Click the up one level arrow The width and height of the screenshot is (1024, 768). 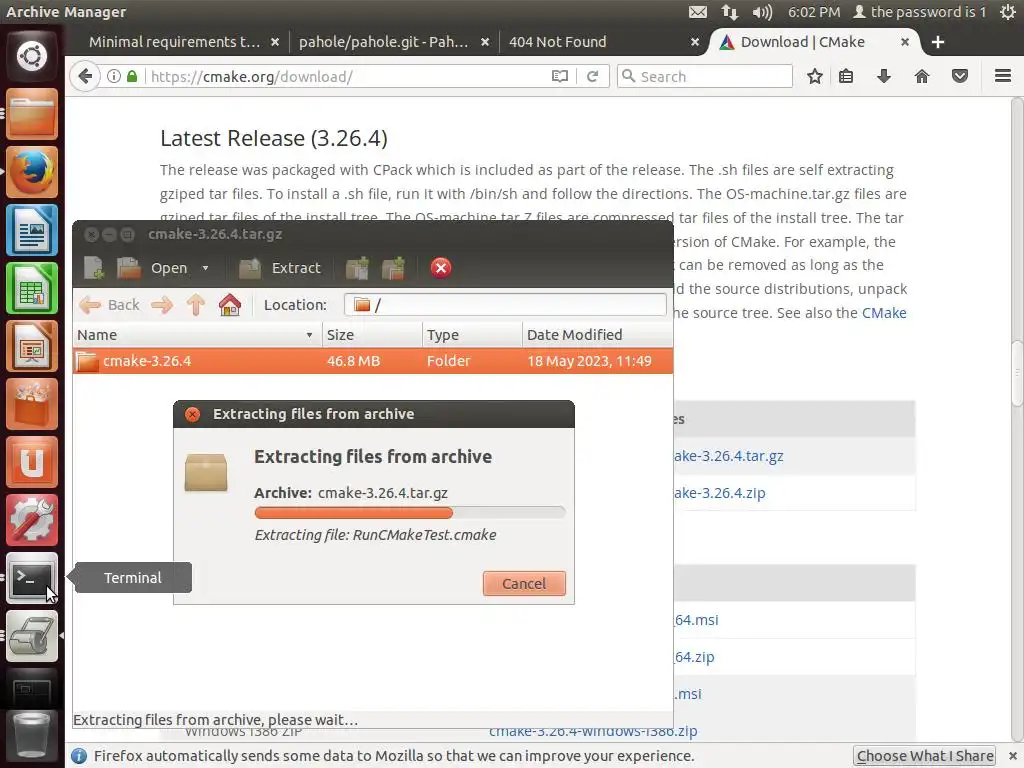[196, 305]
